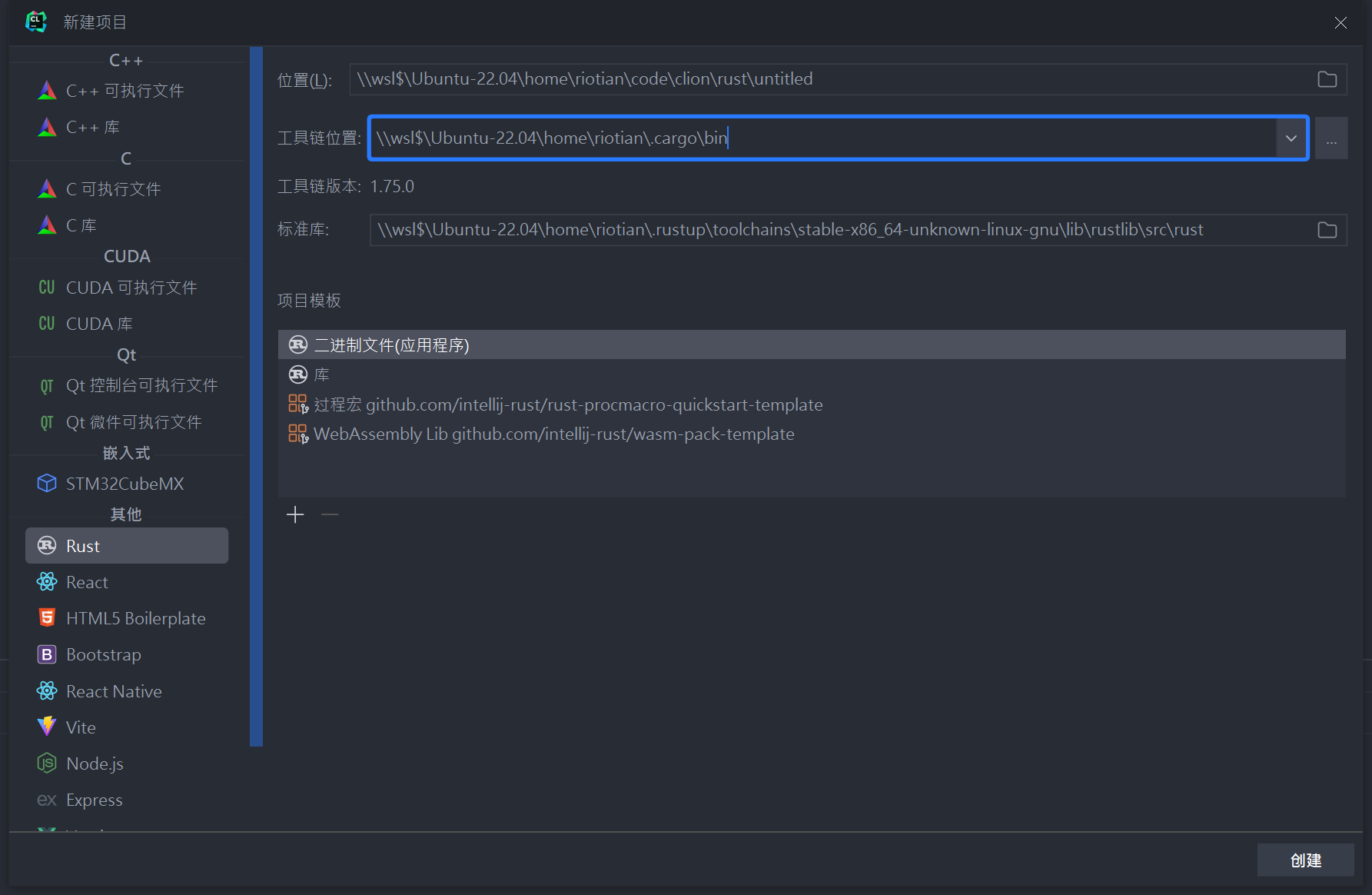Pick Qt 控制台可执行文件 project type
The width and height of the screenshot is (1372, 895).
point(127,385)
